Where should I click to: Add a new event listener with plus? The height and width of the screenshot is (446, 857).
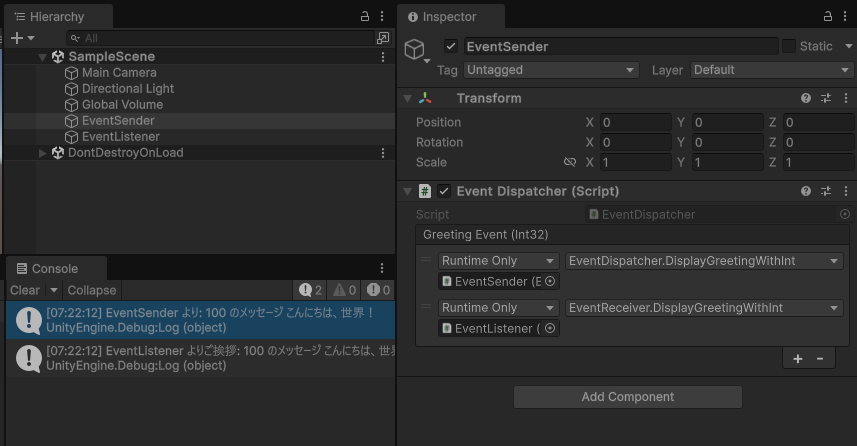(798, 359)
